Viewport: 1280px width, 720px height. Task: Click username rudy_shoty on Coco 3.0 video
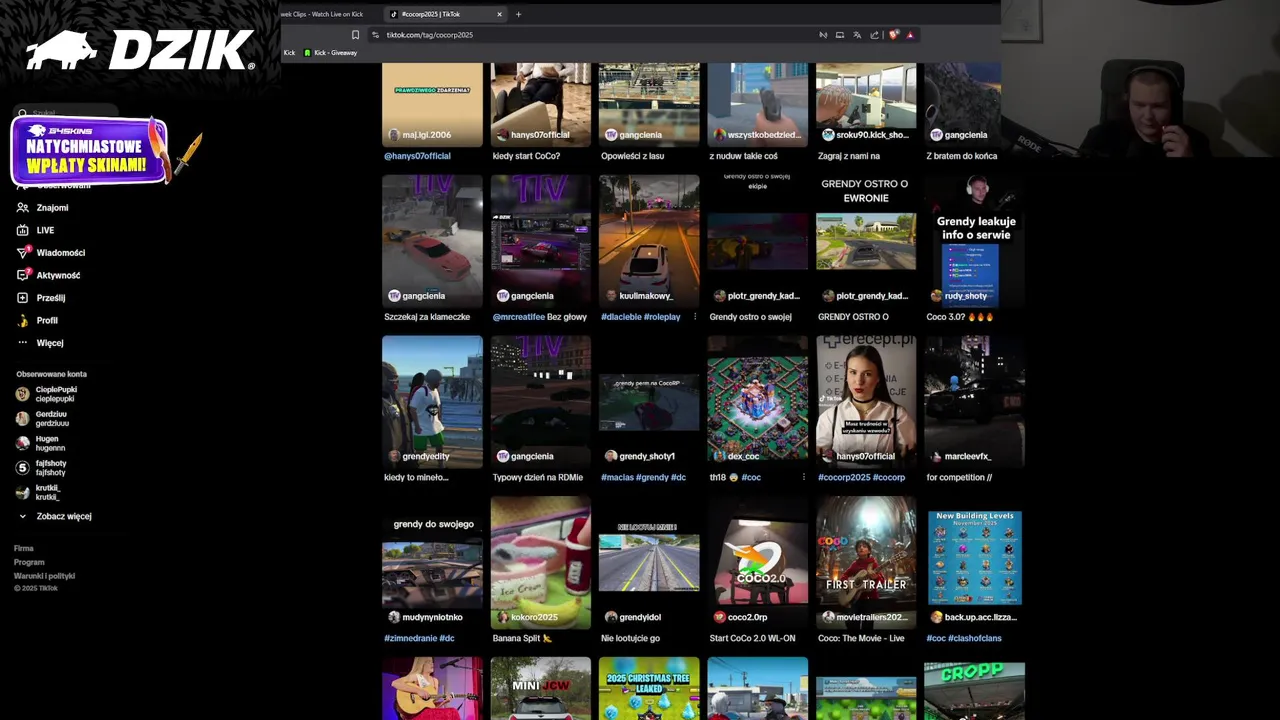965,296
